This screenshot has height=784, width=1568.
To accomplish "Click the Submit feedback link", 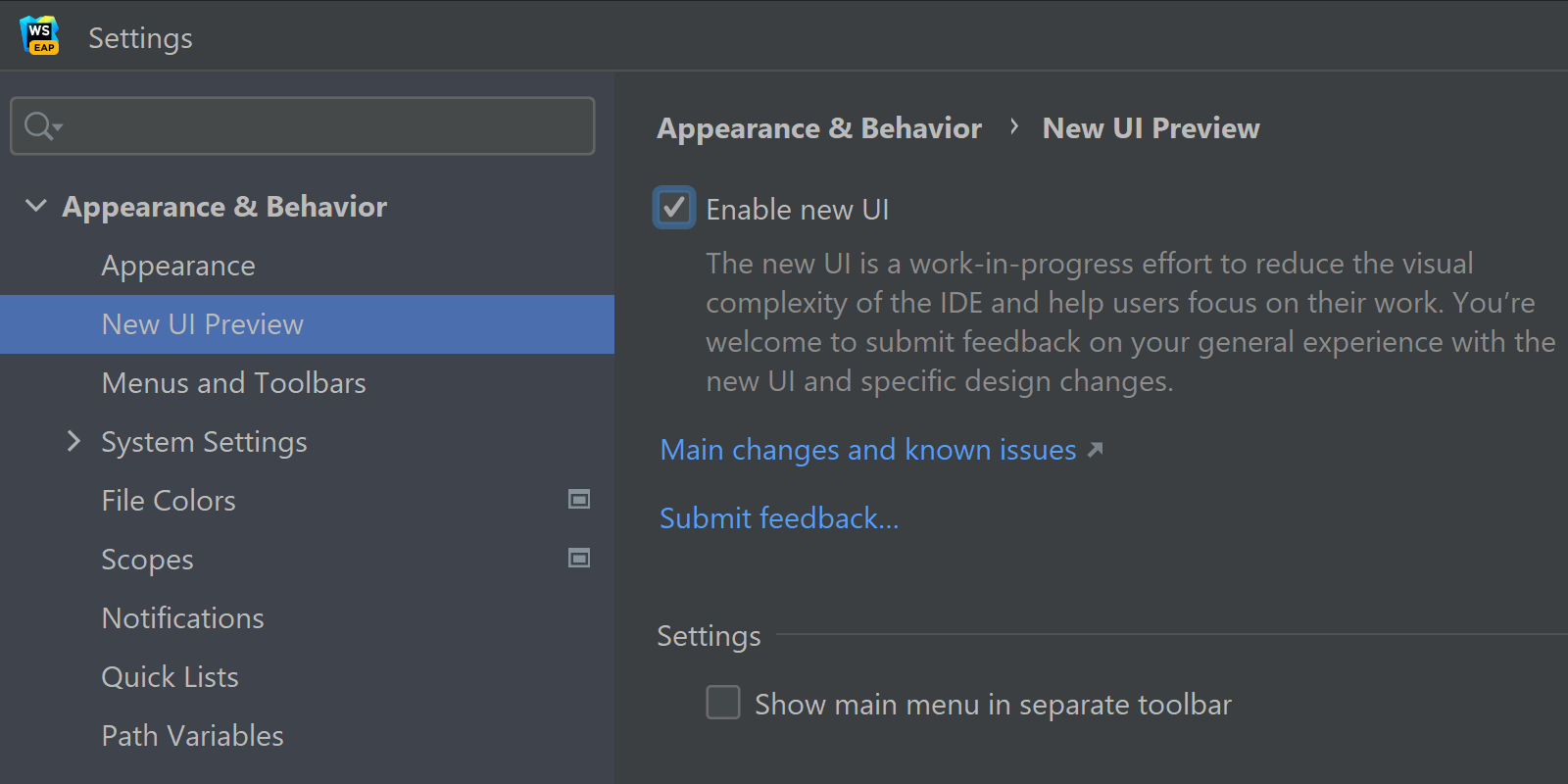I will pyautogui.click(x=778, y=518).
